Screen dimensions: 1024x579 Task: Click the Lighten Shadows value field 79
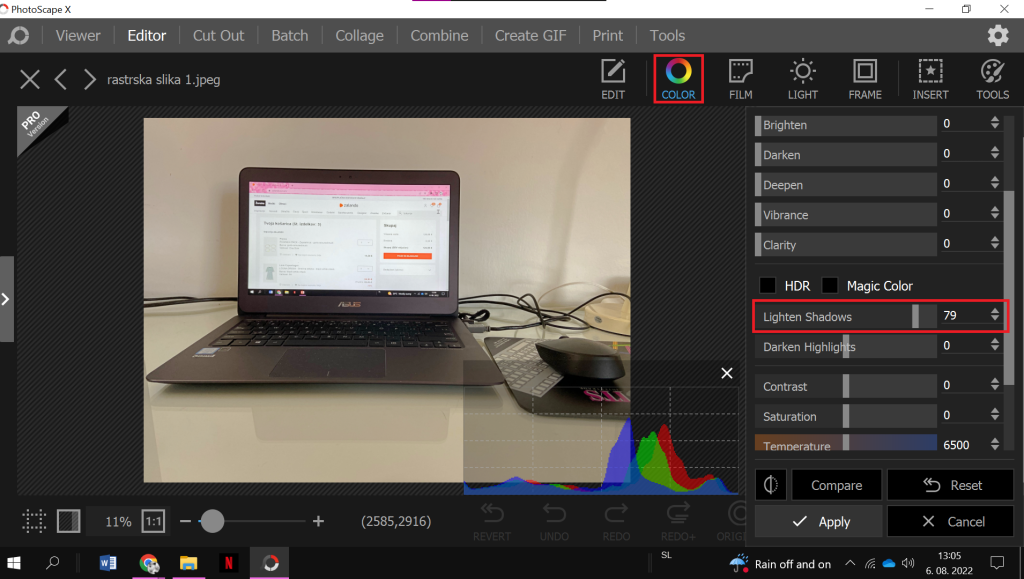[963, 315]
